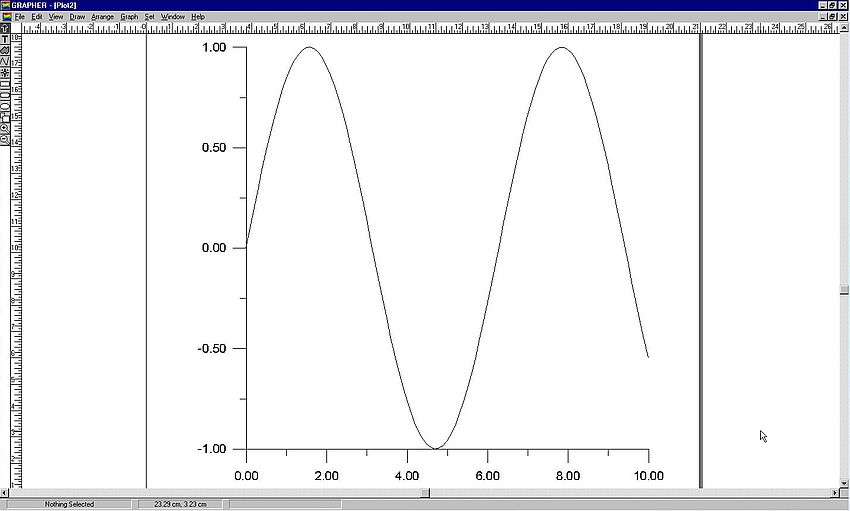The width and height of the screenshot is (850, 511).
Task: Click the '-0.50' Y axis label
Action: click(x=212, y=348)
